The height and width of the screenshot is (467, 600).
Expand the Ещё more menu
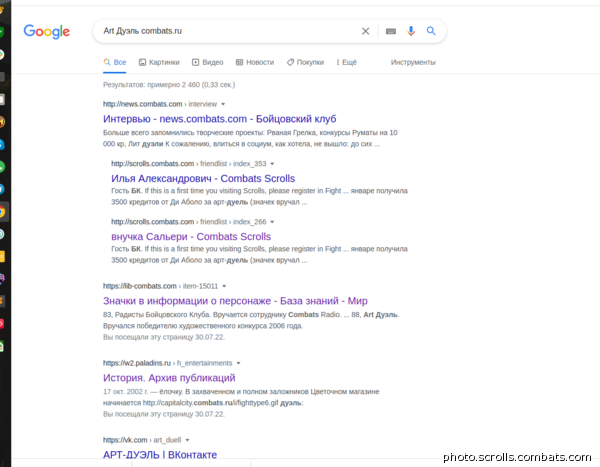347,62
